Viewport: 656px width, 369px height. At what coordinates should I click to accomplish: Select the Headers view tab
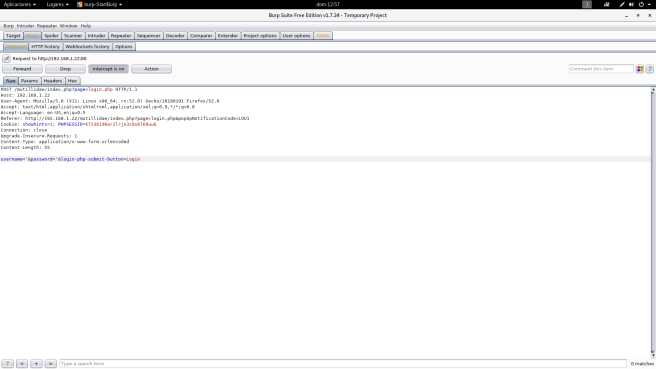53,81
